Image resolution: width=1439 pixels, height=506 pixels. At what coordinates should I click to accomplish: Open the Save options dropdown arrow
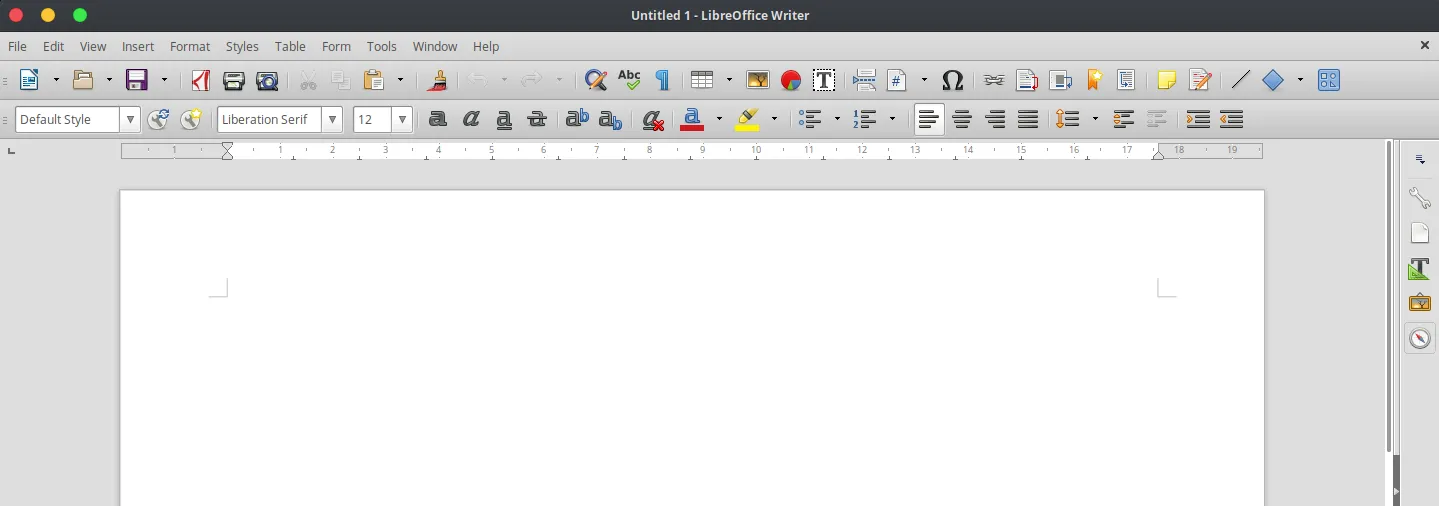tap(164, 80)
